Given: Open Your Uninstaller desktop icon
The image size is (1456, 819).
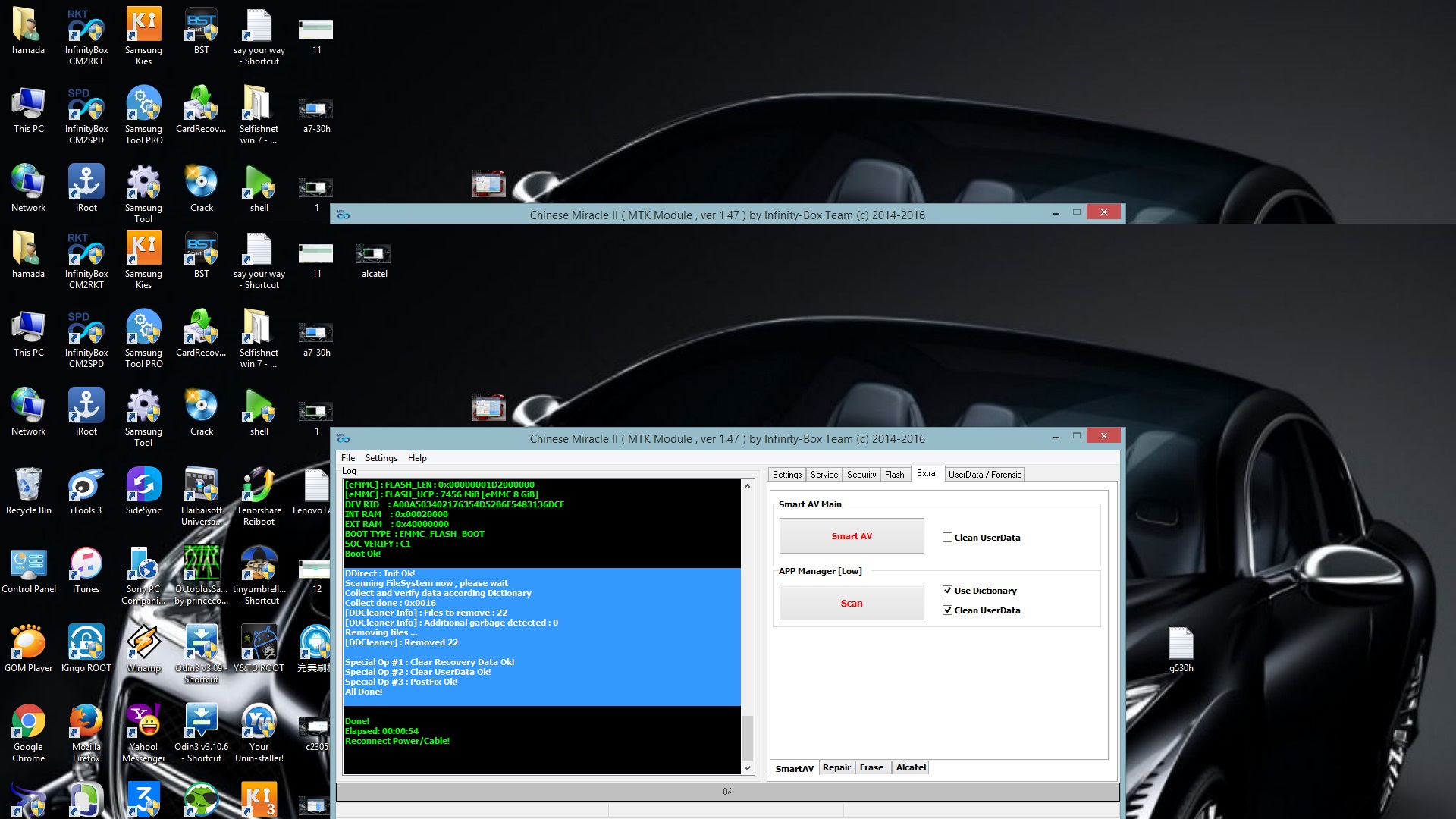Looking at the screenshot, I should (259, 733).
